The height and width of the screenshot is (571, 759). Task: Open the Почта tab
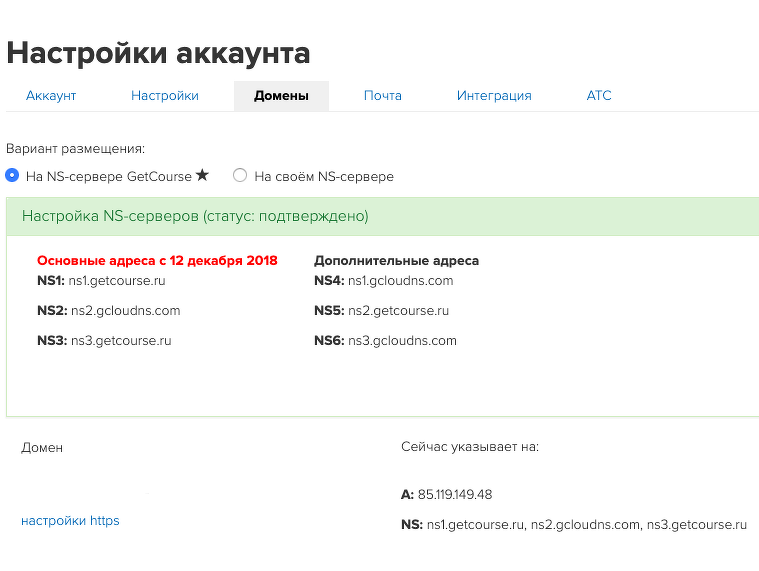pyautogui.click(x=382, y=96)
